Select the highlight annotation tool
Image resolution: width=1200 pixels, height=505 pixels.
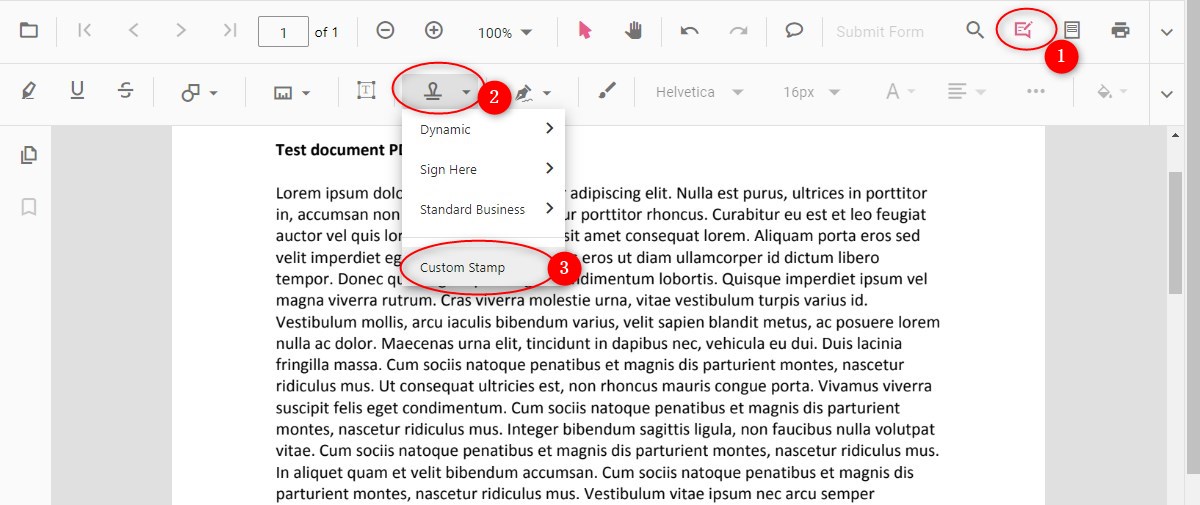29,91
